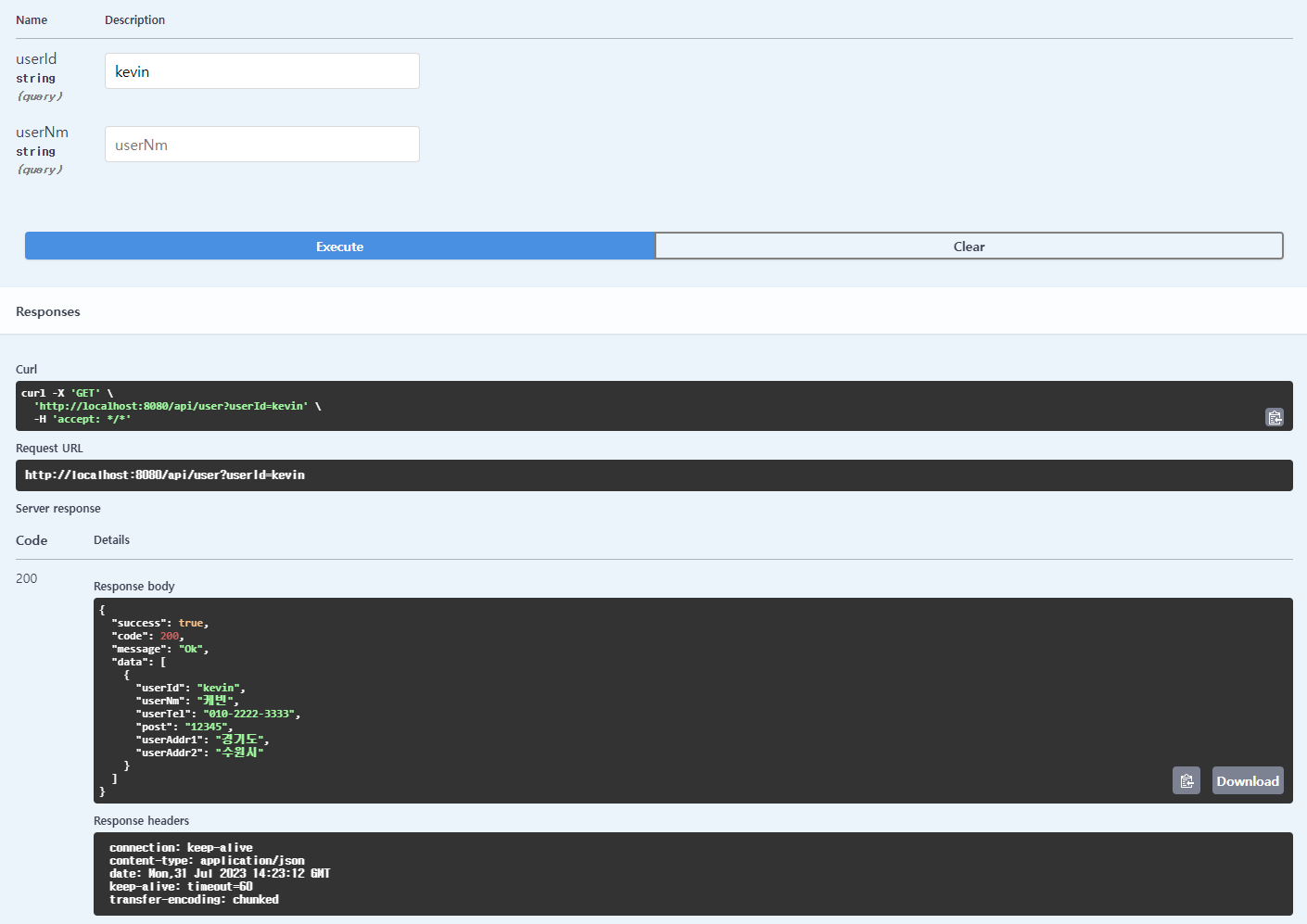Click the "userNm" line in response body
The height and width of the screenshot is (924, 1307).
[187, 701]
